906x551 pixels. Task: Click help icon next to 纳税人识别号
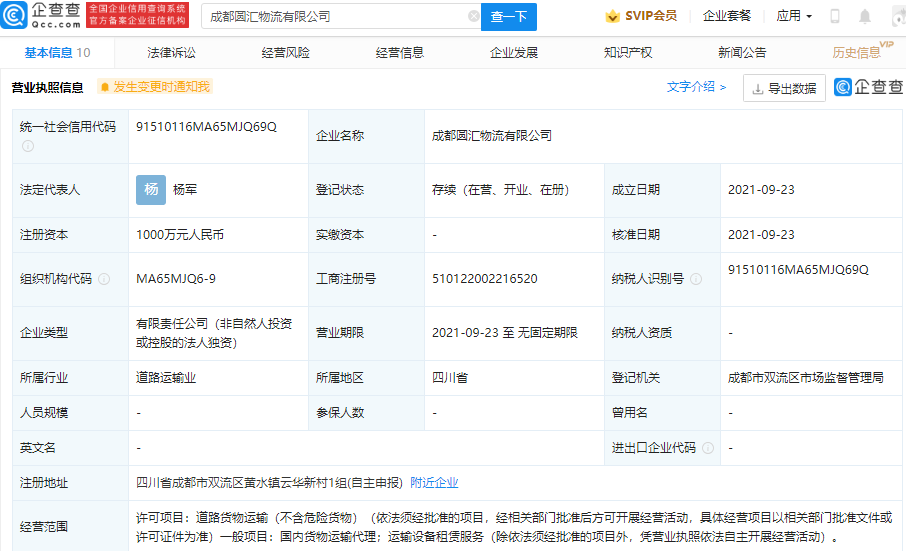point(697,279)
